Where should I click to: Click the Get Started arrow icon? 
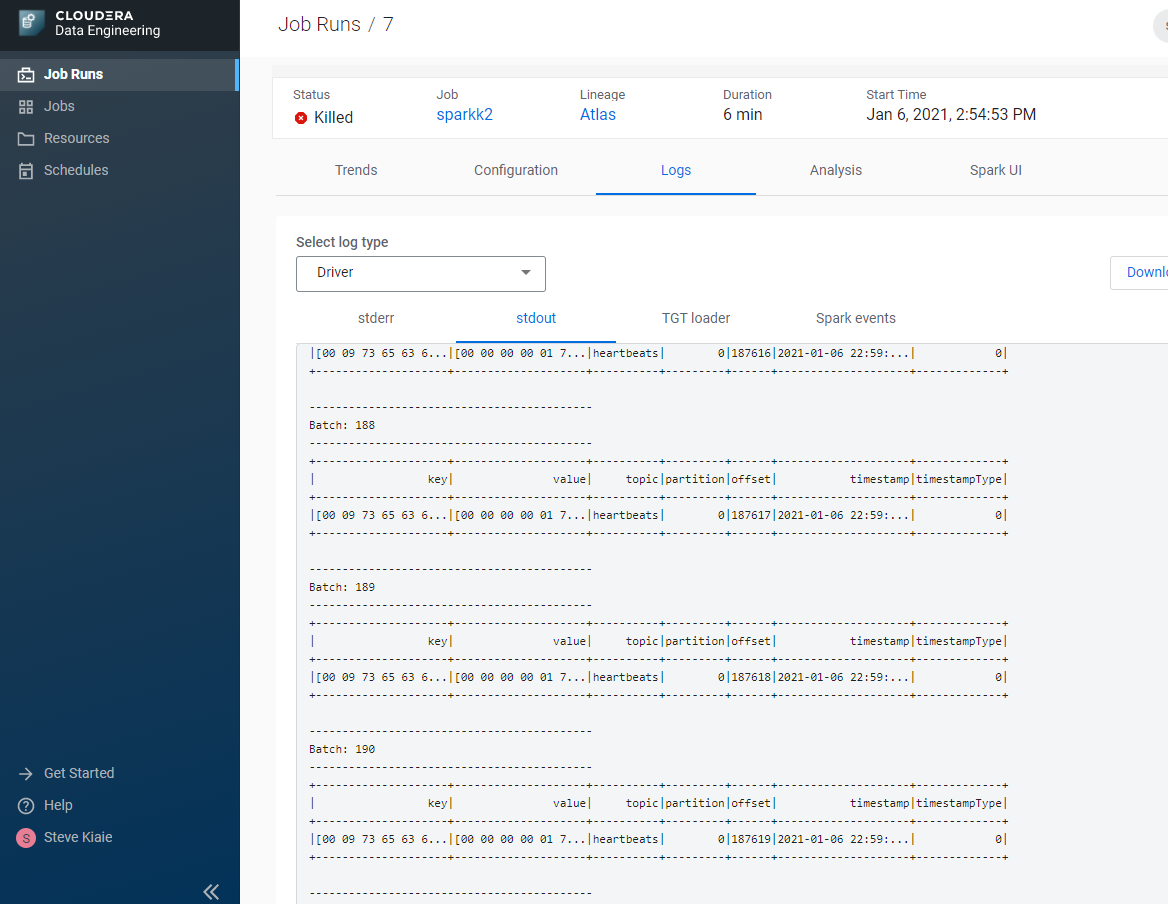(x=26, y=774)
